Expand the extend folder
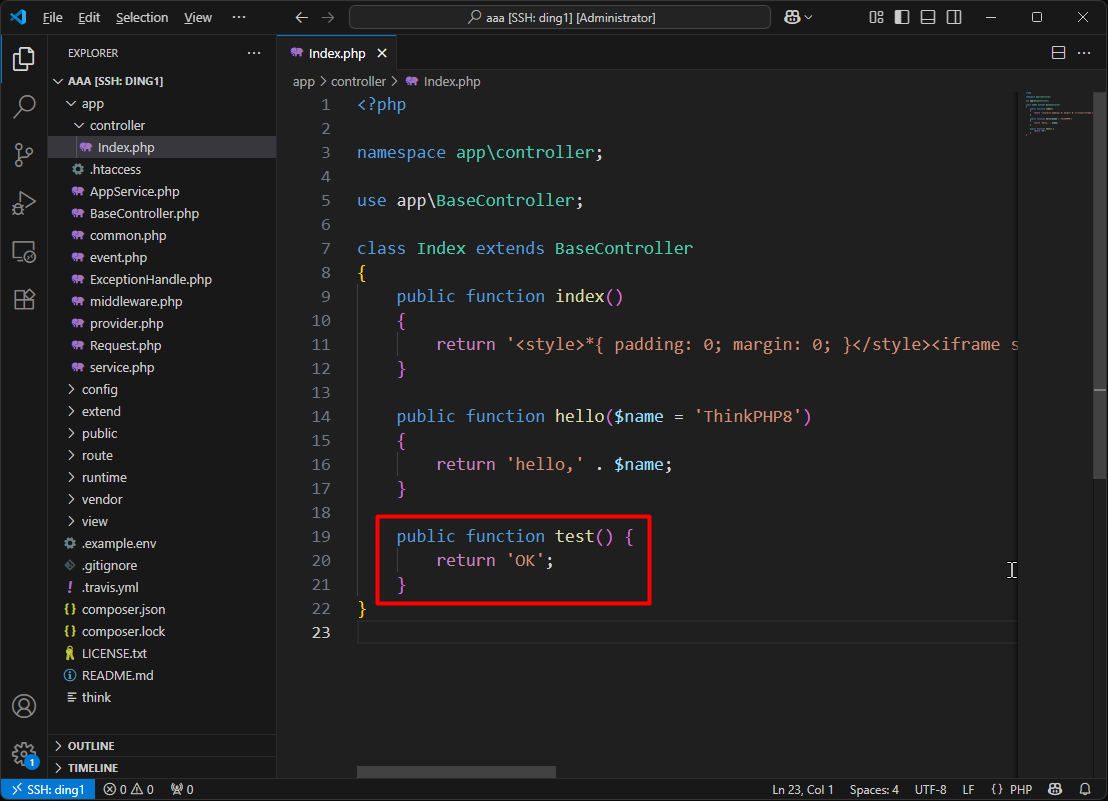Image resolution: width=1108 pixels, height=801 pixels. pyautogui.click(x=163, y=412)
